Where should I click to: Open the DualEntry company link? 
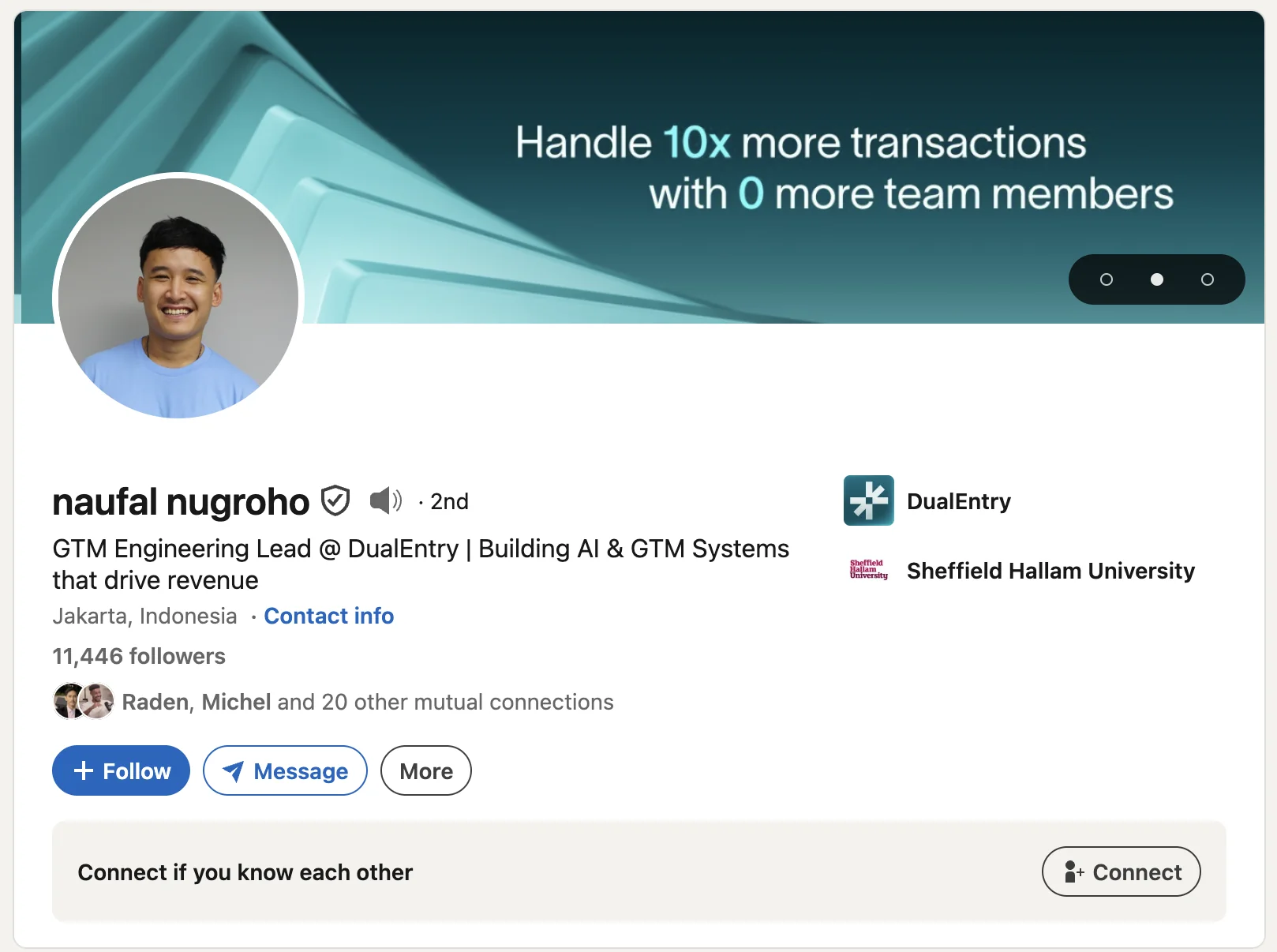point(959,501)
